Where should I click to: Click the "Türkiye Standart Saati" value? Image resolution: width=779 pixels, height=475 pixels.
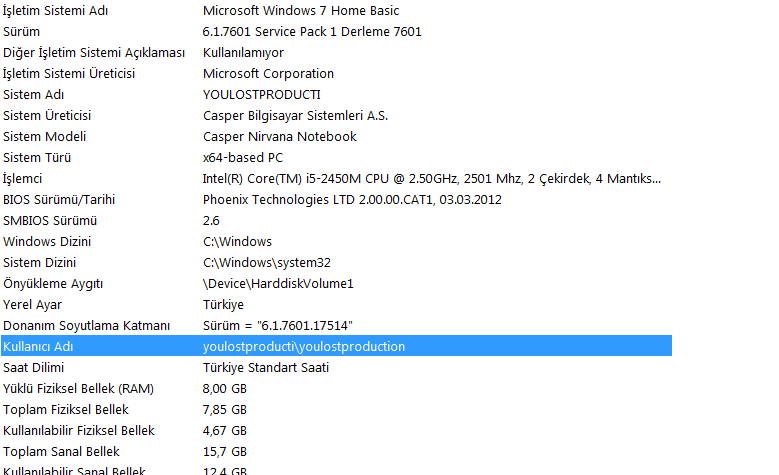click(x=266, y=368)
